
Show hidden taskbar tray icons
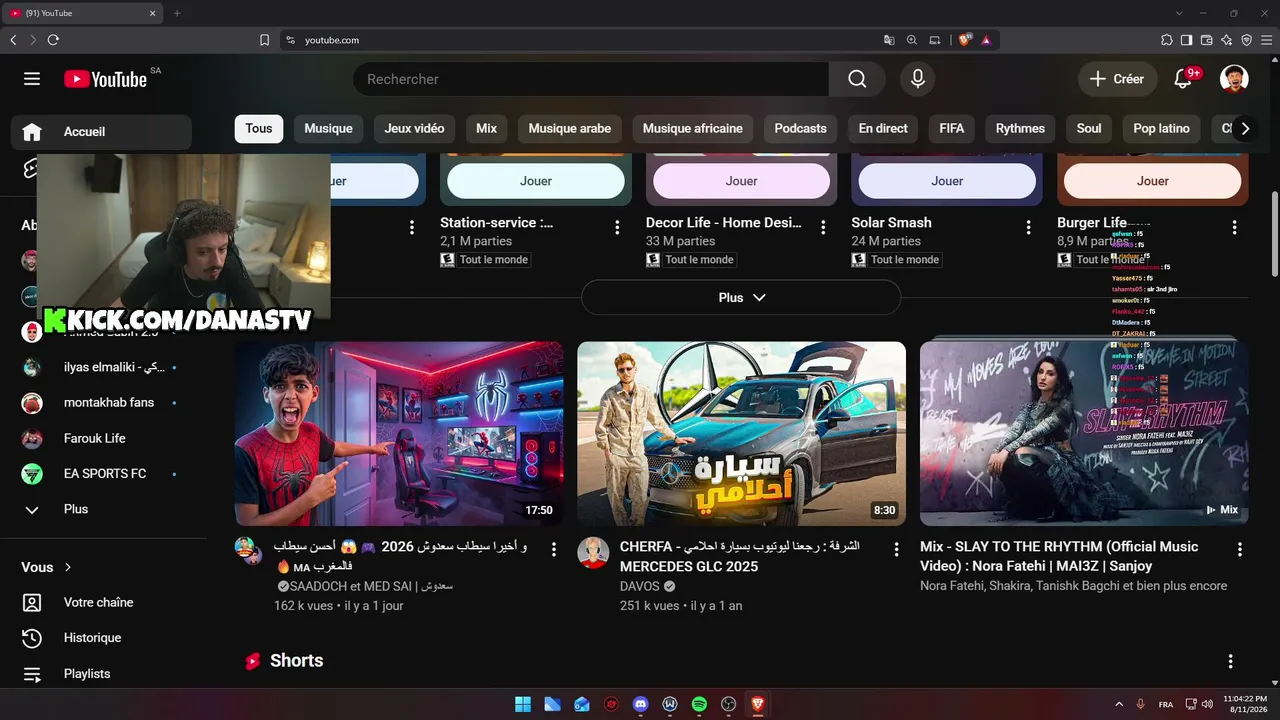[x=1121, y=704]
